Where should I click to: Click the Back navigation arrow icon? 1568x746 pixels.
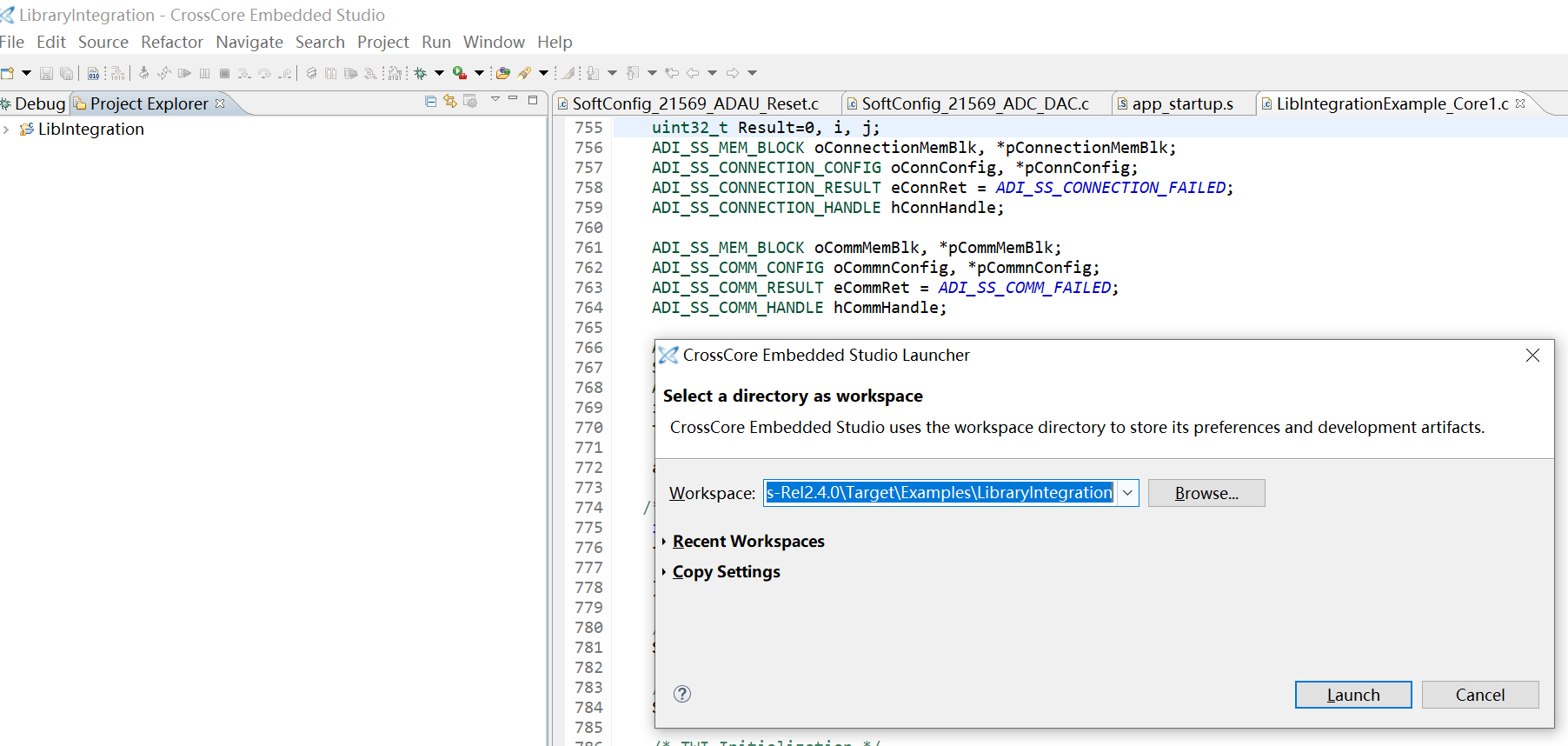click(694, 73)
